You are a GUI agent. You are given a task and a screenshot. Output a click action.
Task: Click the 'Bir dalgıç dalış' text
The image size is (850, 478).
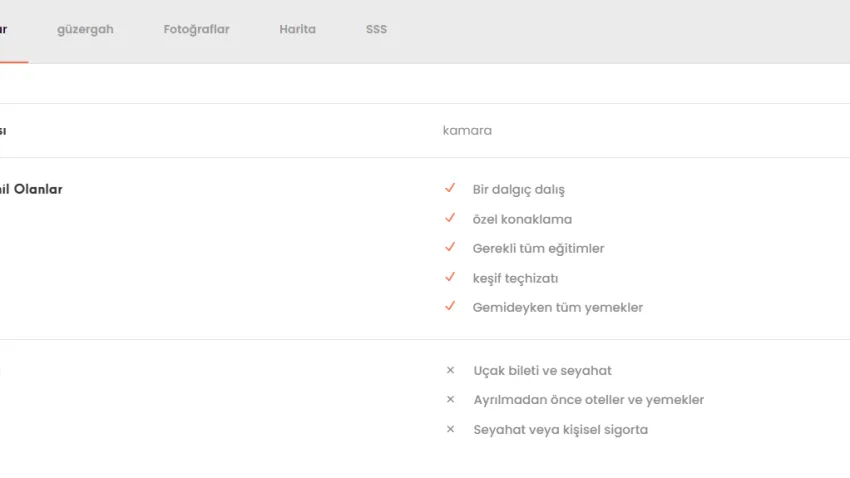click(518, 189)
